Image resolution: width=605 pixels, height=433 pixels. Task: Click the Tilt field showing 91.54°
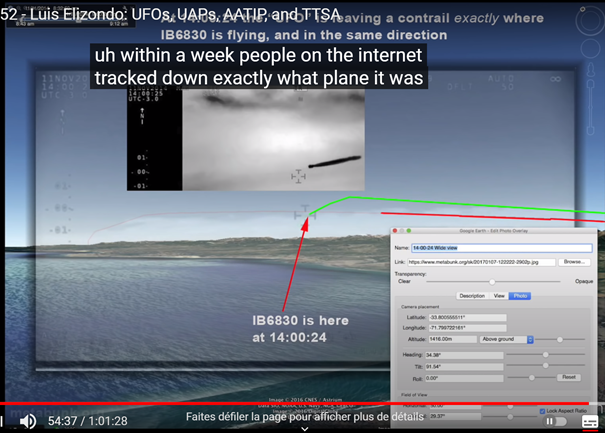point(464,367)
